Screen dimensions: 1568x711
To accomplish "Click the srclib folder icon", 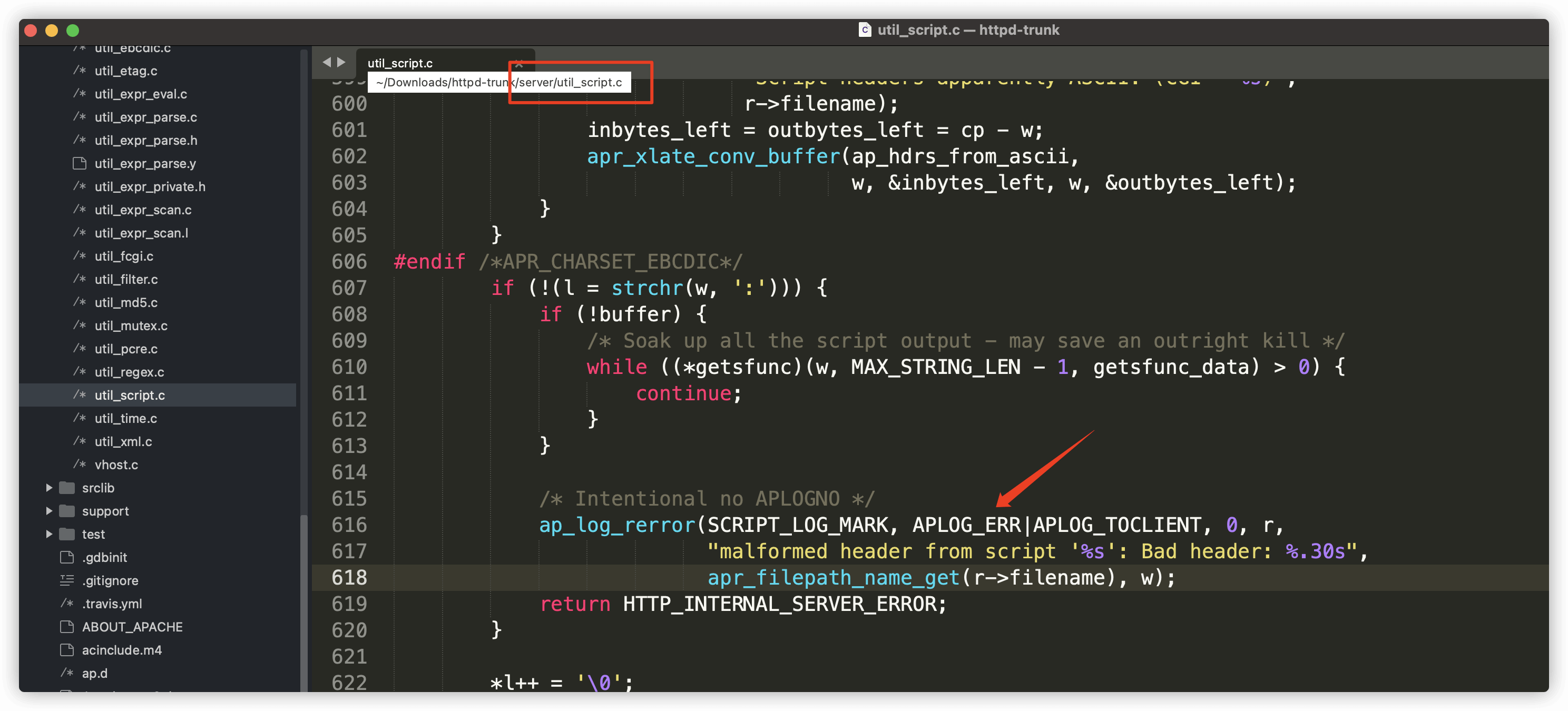I will point(67,488).
